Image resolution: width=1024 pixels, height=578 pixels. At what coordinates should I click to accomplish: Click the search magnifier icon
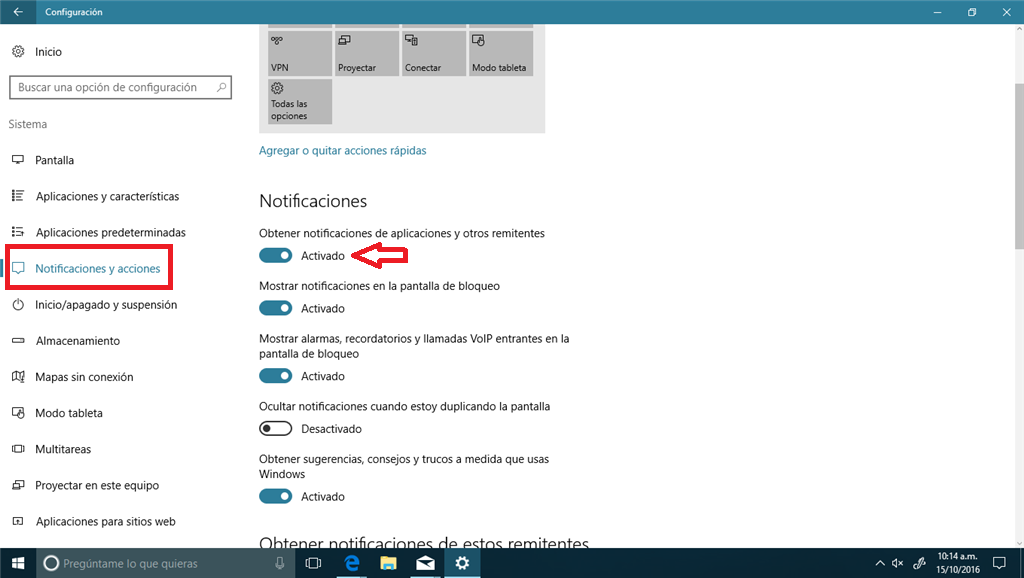click(x=221, y=87)
